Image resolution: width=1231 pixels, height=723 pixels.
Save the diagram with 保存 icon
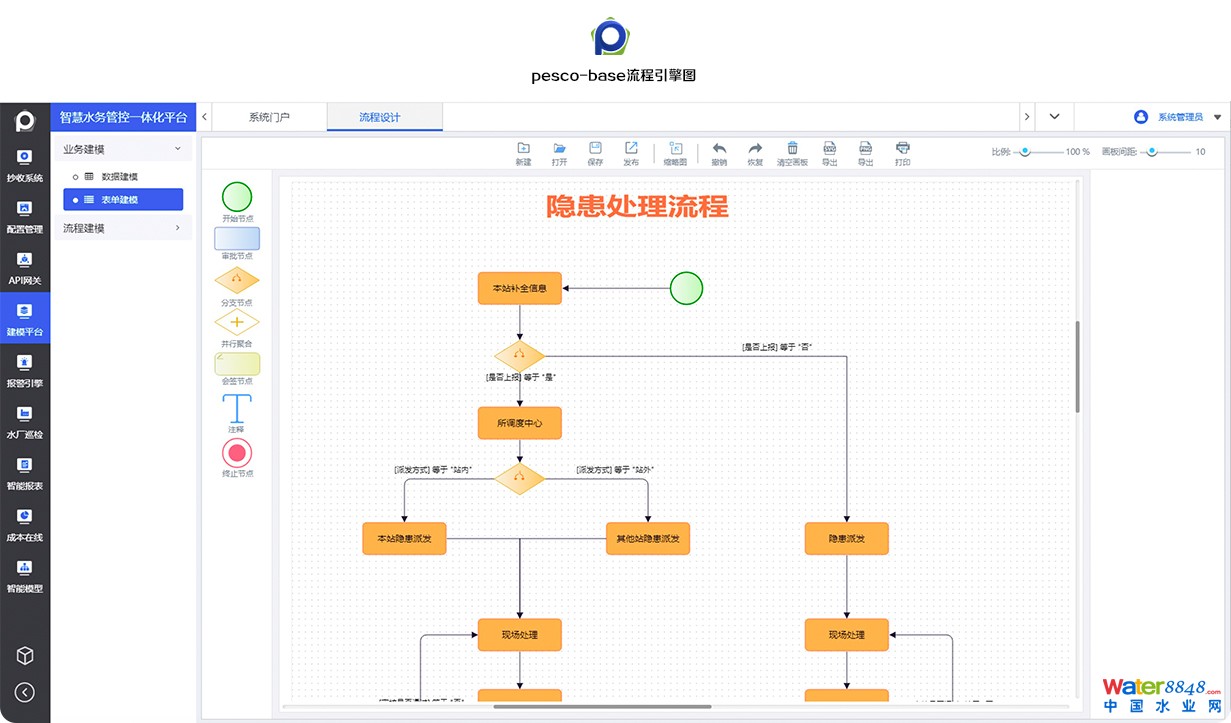click(595, 152)
